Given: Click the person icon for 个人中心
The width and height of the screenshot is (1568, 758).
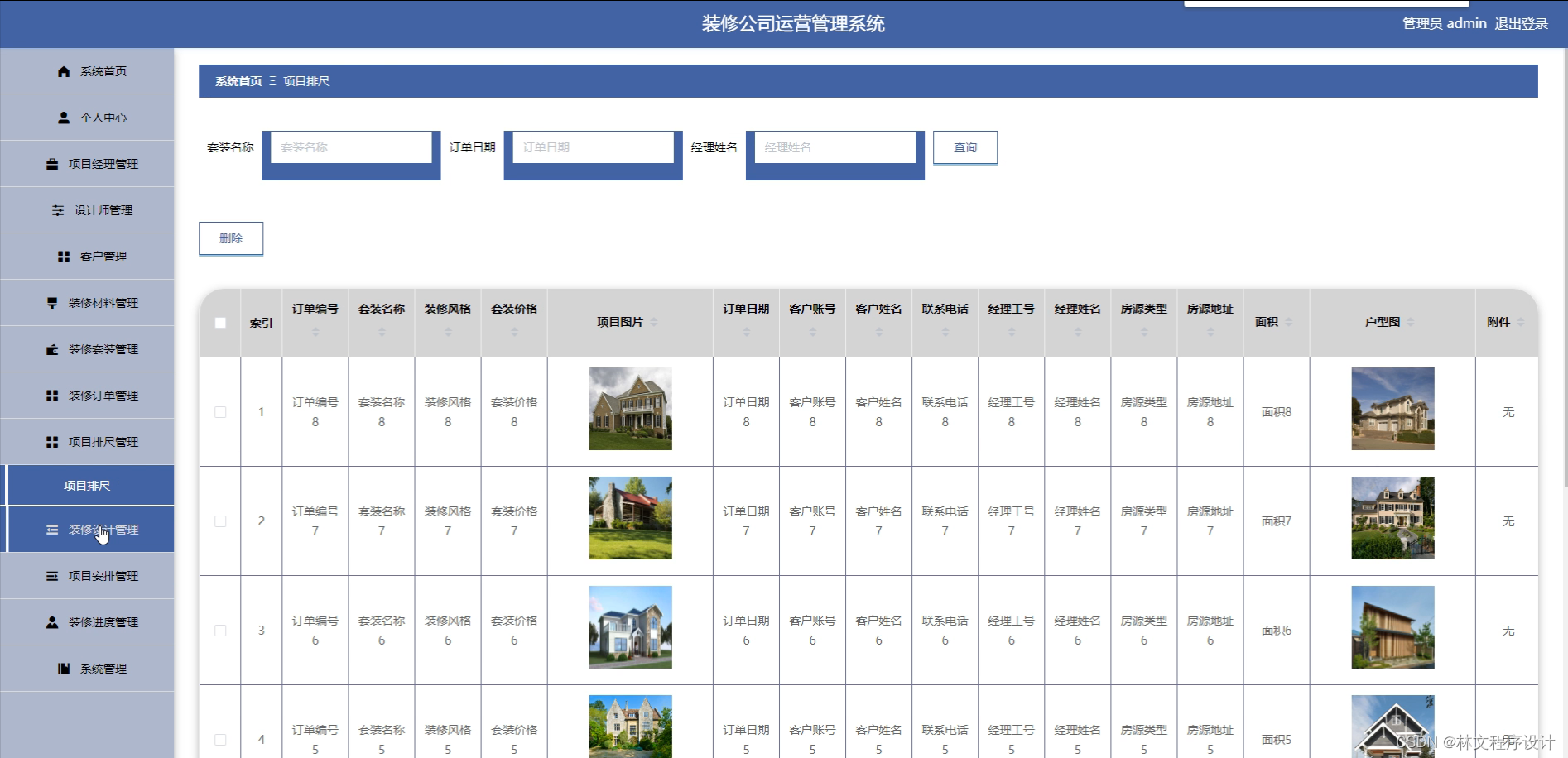Looking at the screenshot, I should point(63,118).
